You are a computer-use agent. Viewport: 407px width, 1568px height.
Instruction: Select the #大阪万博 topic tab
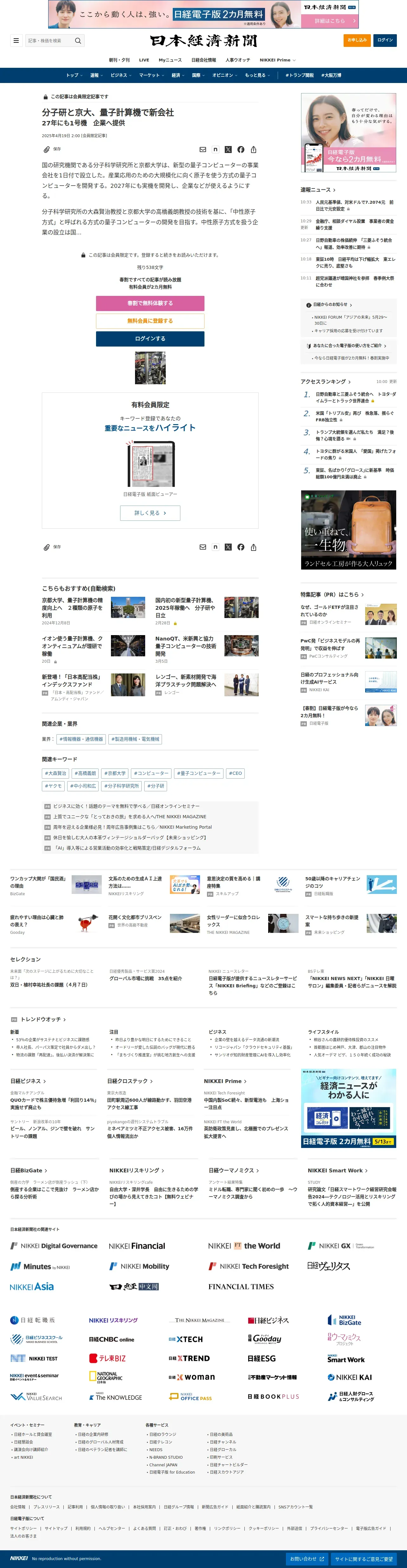332,75
